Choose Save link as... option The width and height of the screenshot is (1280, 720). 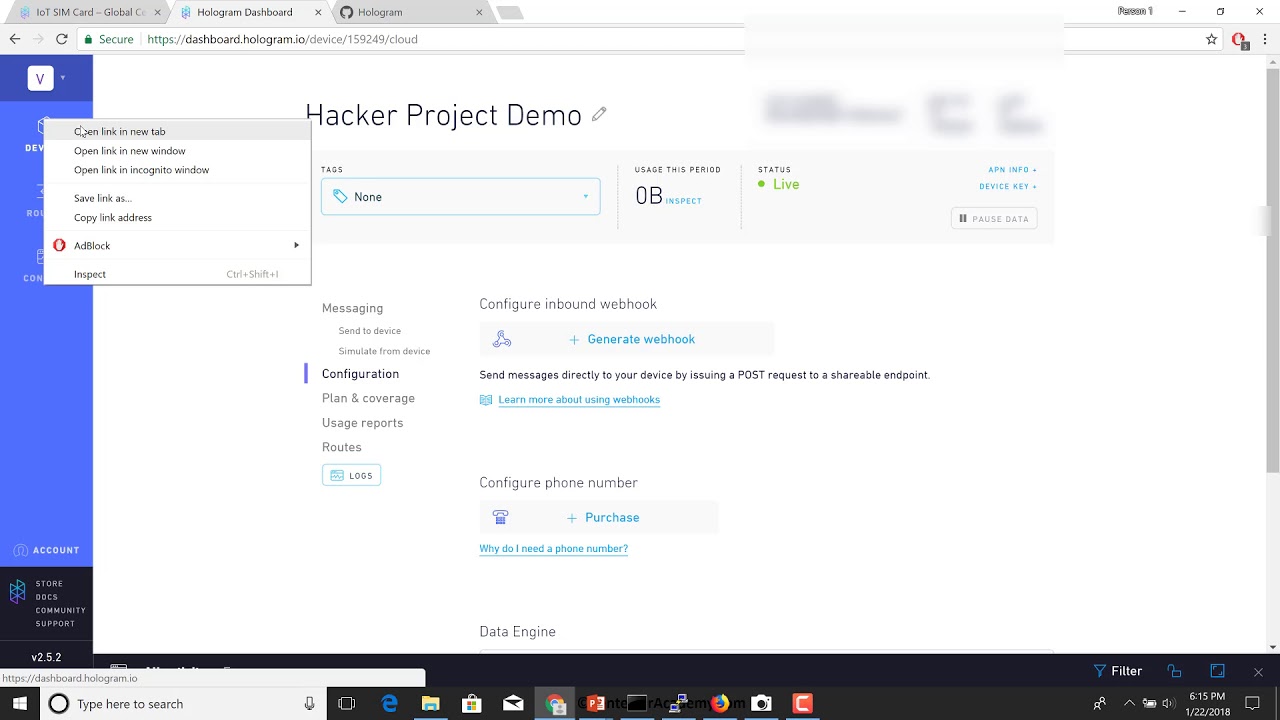point(177,198)
